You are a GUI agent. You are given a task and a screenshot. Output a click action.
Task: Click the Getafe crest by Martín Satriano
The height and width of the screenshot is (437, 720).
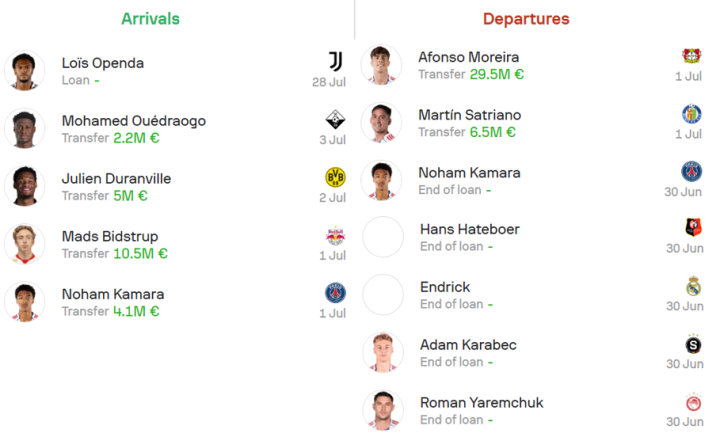point(692,113)
